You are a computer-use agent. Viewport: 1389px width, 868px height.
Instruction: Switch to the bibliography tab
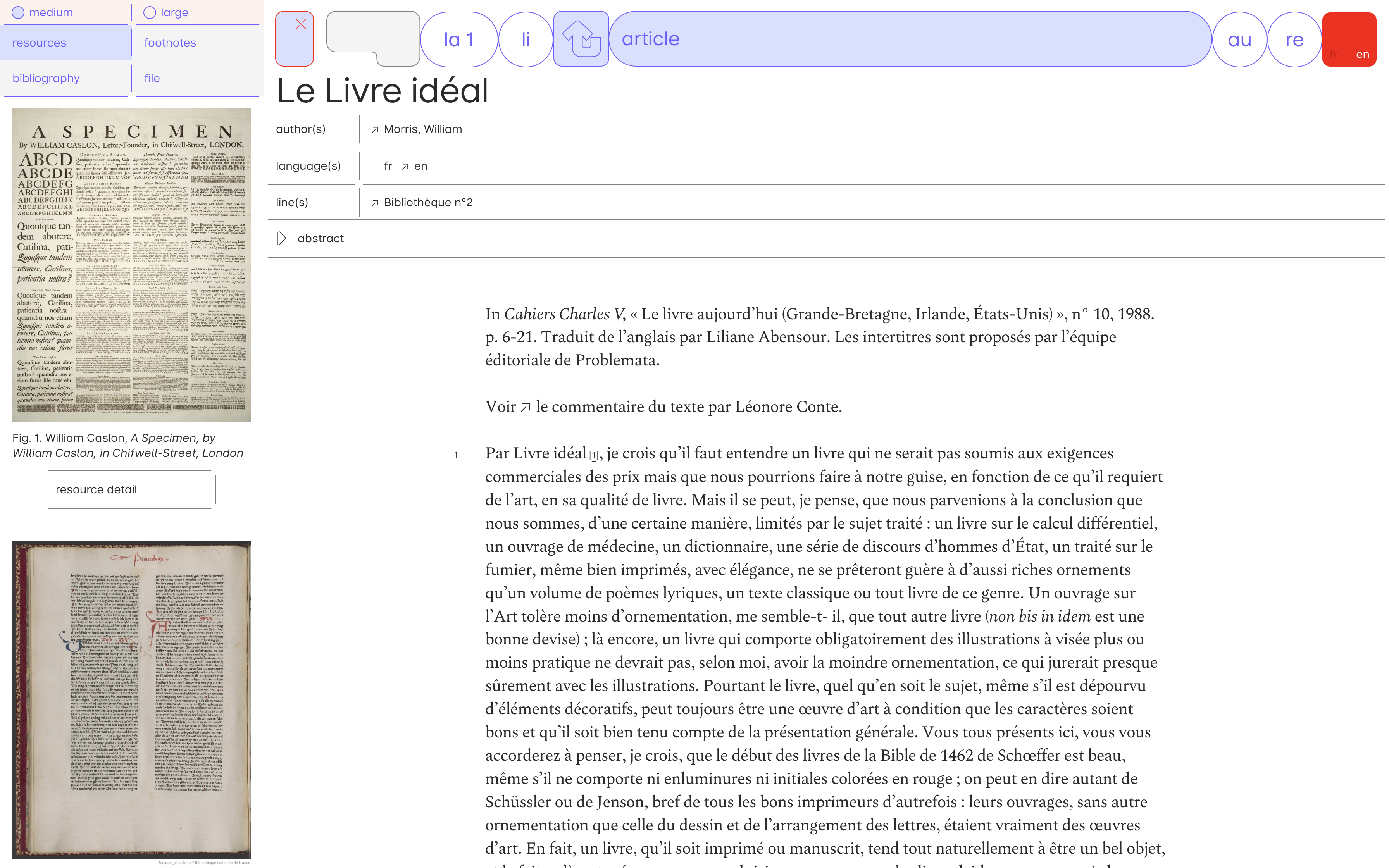click(46, 79)
